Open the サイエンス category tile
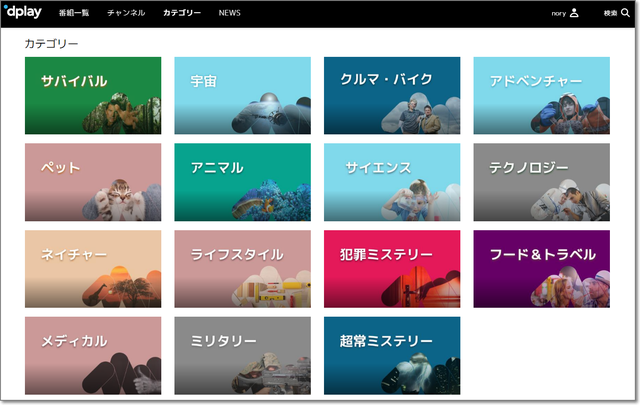Screen dimensions: 640x405 (x=391, y=182)
